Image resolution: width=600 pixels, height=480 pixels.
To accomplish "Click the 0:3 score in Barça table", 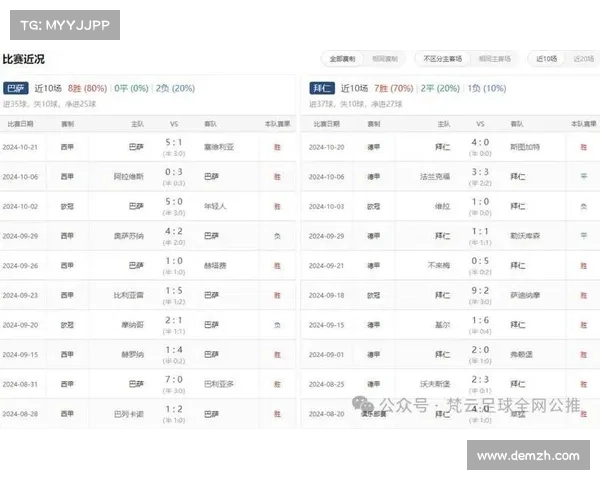I will pyautogui.click(x=174, y=172).
